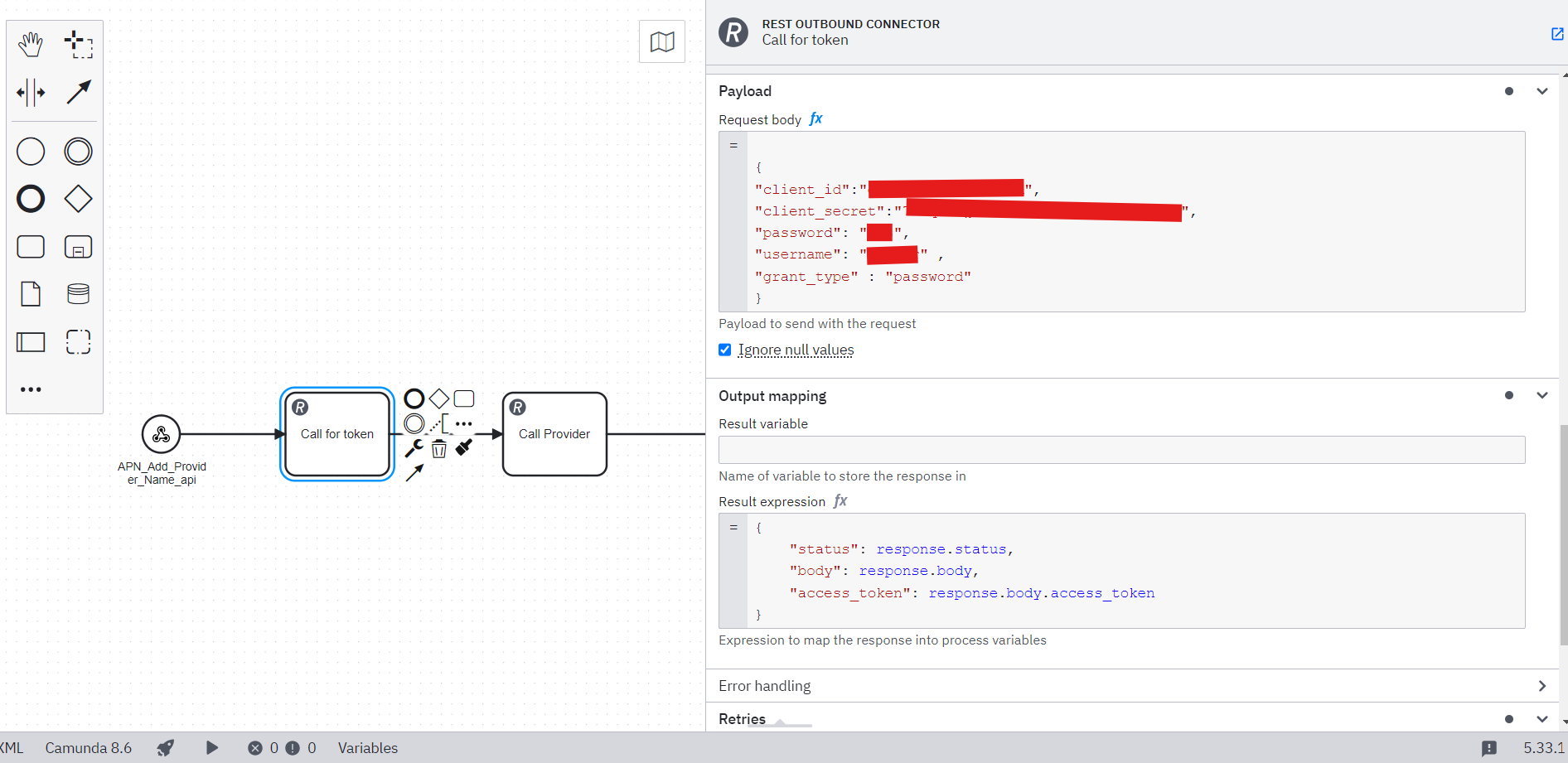Deploy the diagram via the rocket icon
The width and height of the screenshot is (1568, 763).
[x=165, y=747]
